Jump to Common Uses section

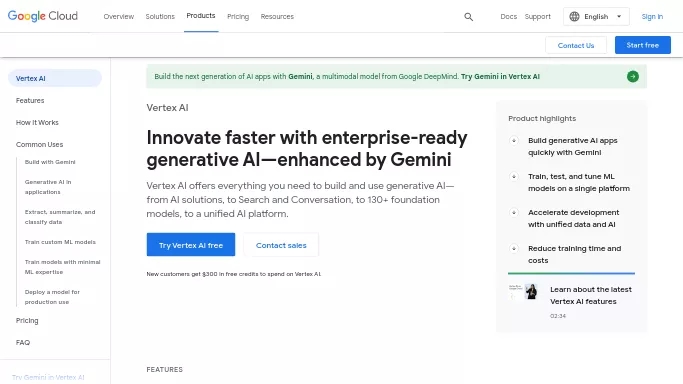click(x=39, y=145)
